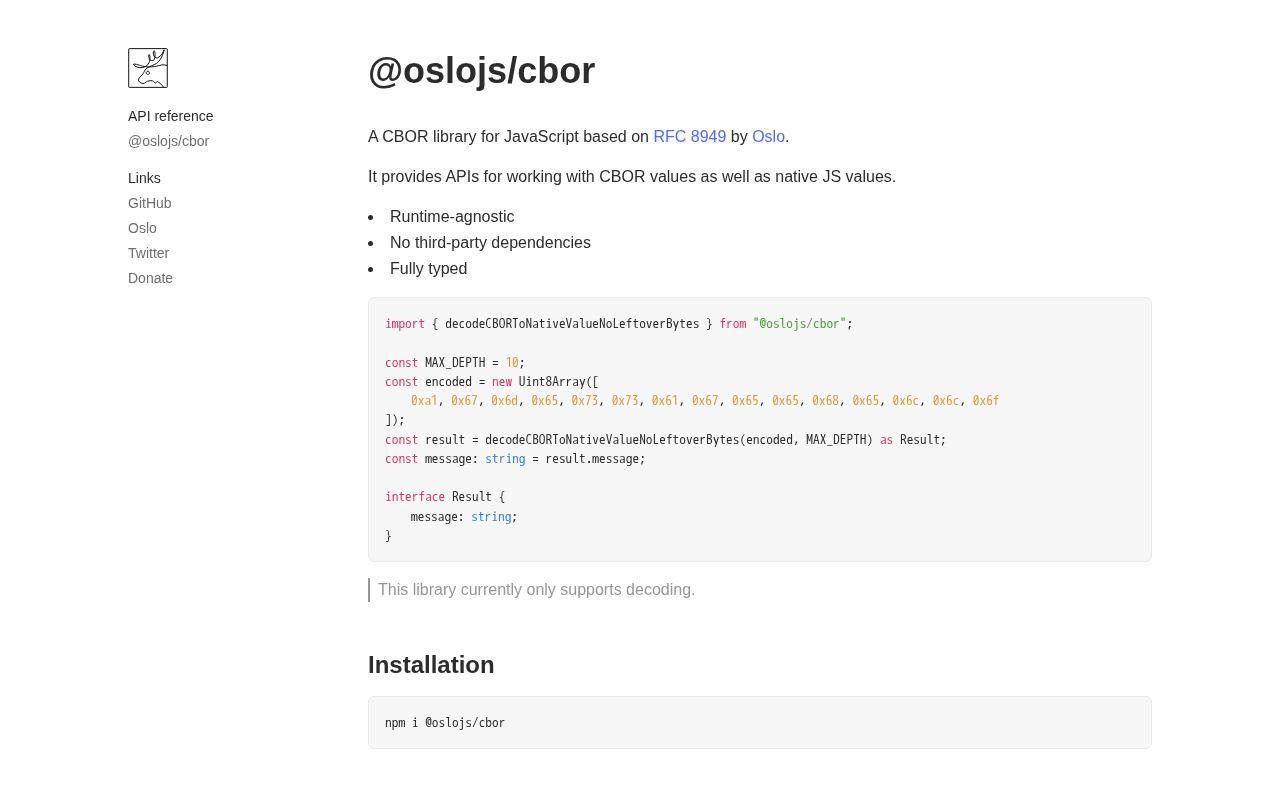This screenshot has width=1280, height=800.
Task: Open the @oslojs/cbor sidebar link
Action: click(x=168, y=141)
